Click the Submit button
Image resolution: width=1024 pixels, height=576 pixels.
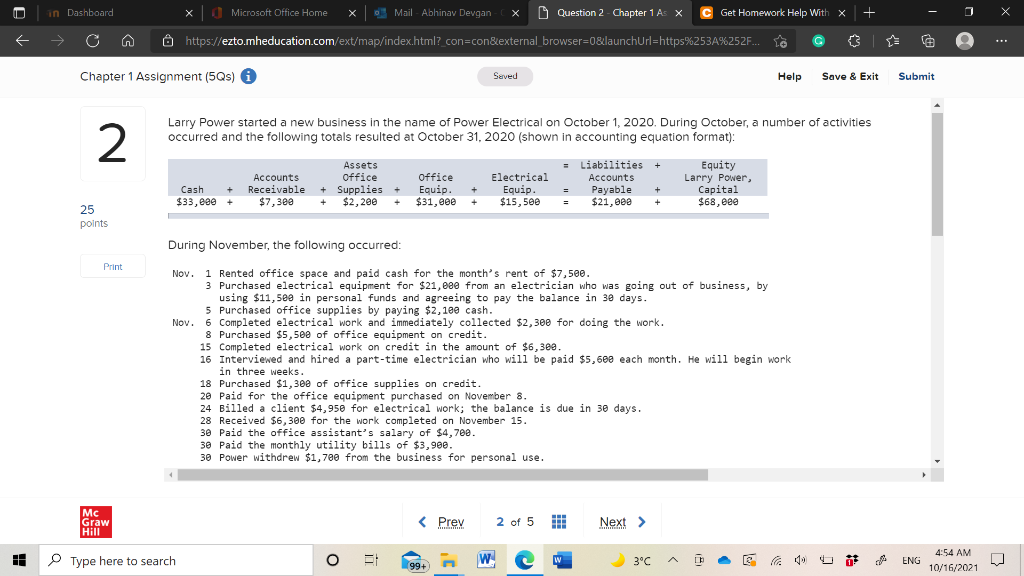pos(916,76)
